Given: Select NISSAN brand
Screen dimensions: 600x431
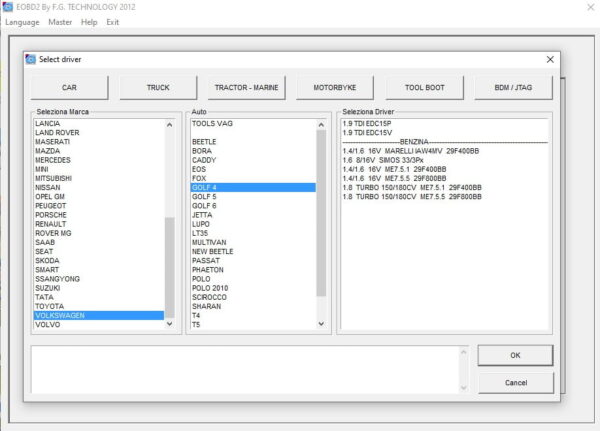Looking at the screenshot, I should click(x=99, y=188).
